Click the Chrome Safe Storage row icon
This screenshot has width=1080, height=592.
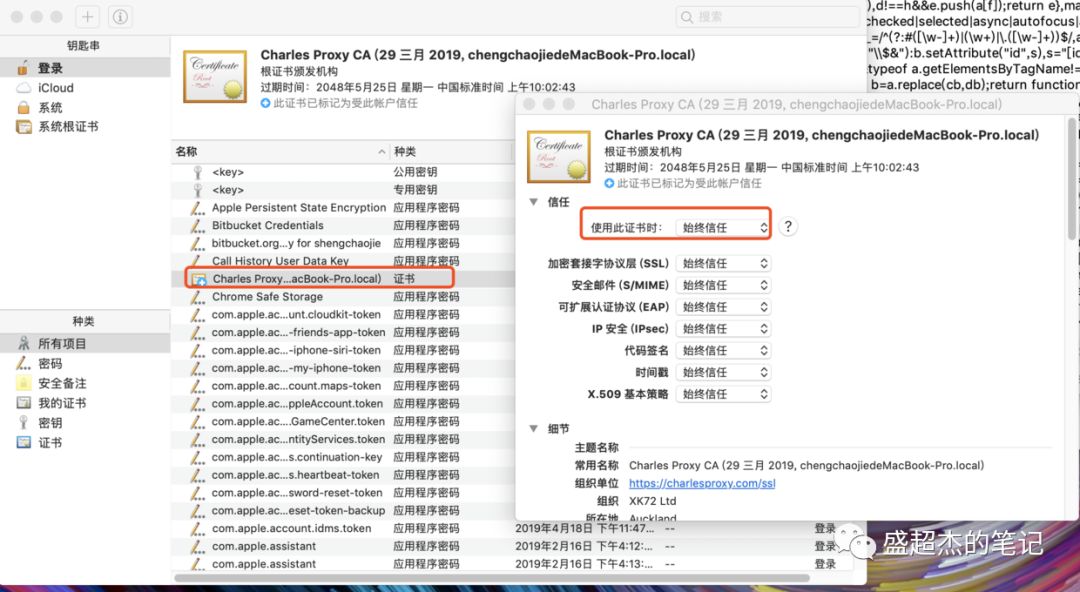coord(198,297)
